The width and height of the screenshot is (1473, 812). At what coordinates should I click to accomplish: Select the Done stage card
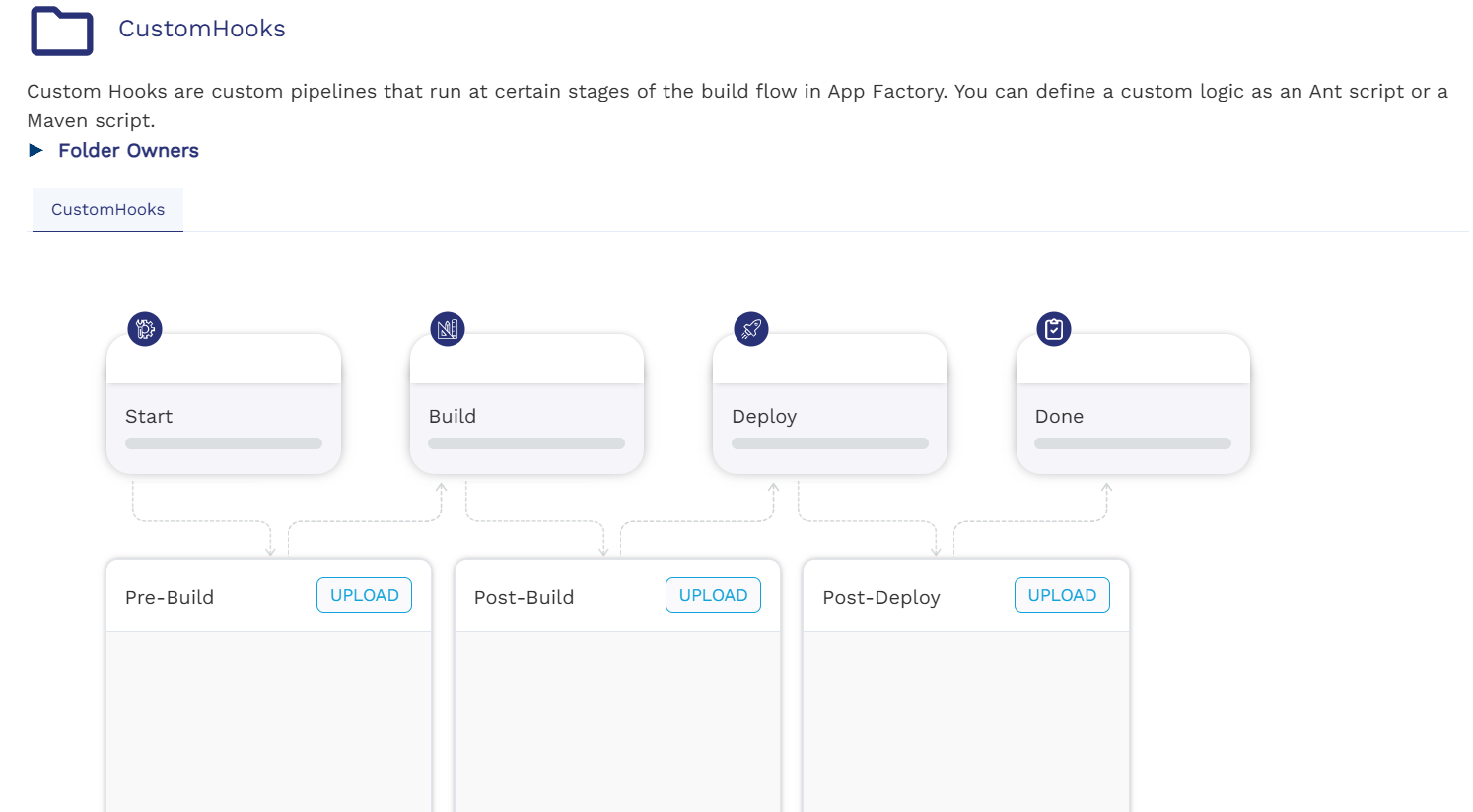(1133, 404)
